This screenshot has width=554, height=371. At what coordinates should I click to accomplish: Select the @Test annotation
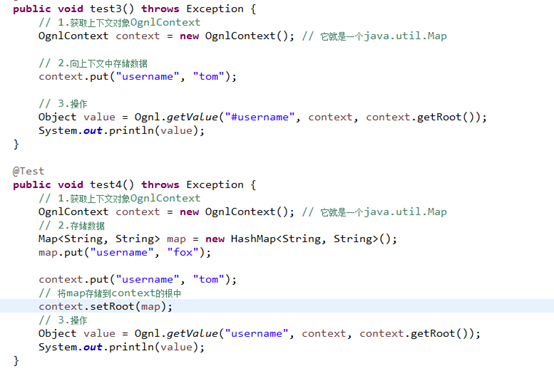[28, 171]
